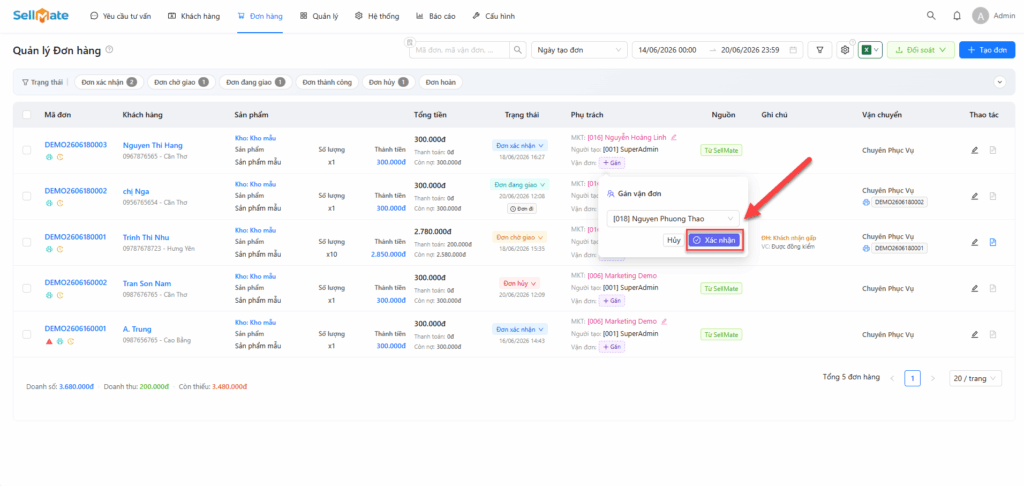Viewport: 1024px width, 486px height.
Task: Open the Excel export dropdown
Action: [871, 50]
